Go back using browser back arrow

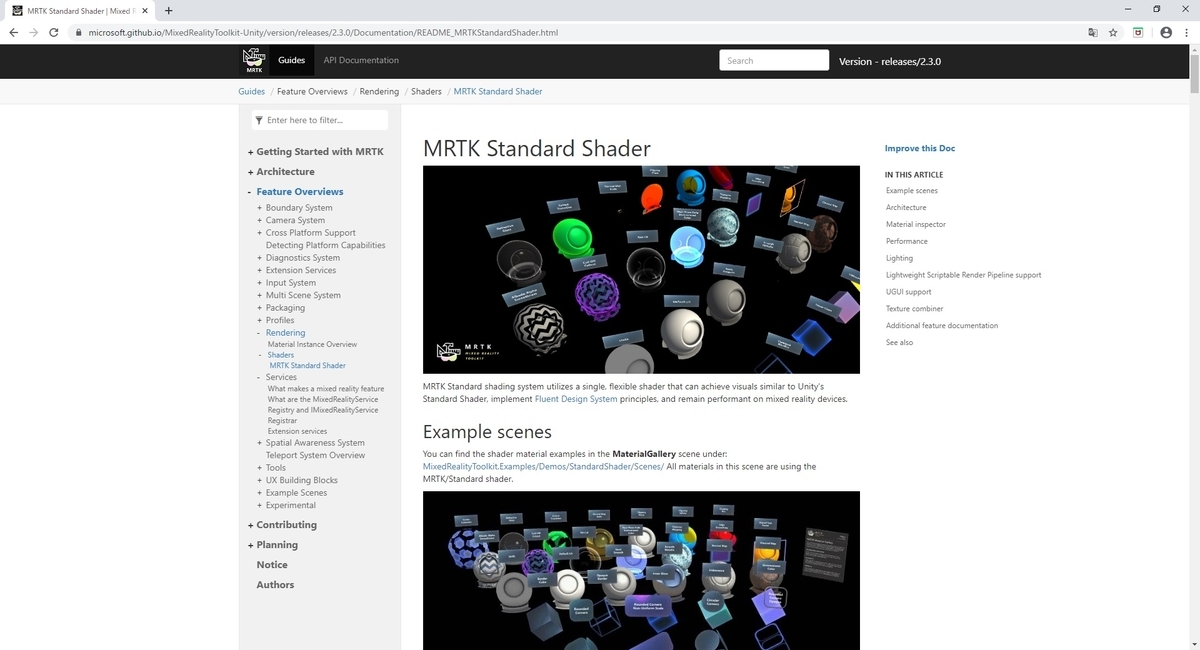coord(14,32)
